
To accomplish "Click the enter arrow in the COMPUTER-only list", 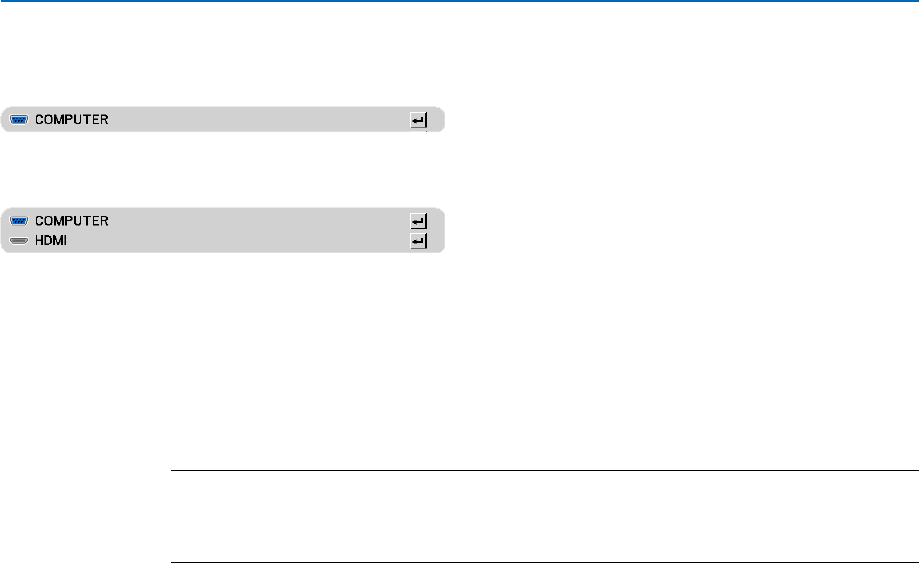I will pos(418,120).
